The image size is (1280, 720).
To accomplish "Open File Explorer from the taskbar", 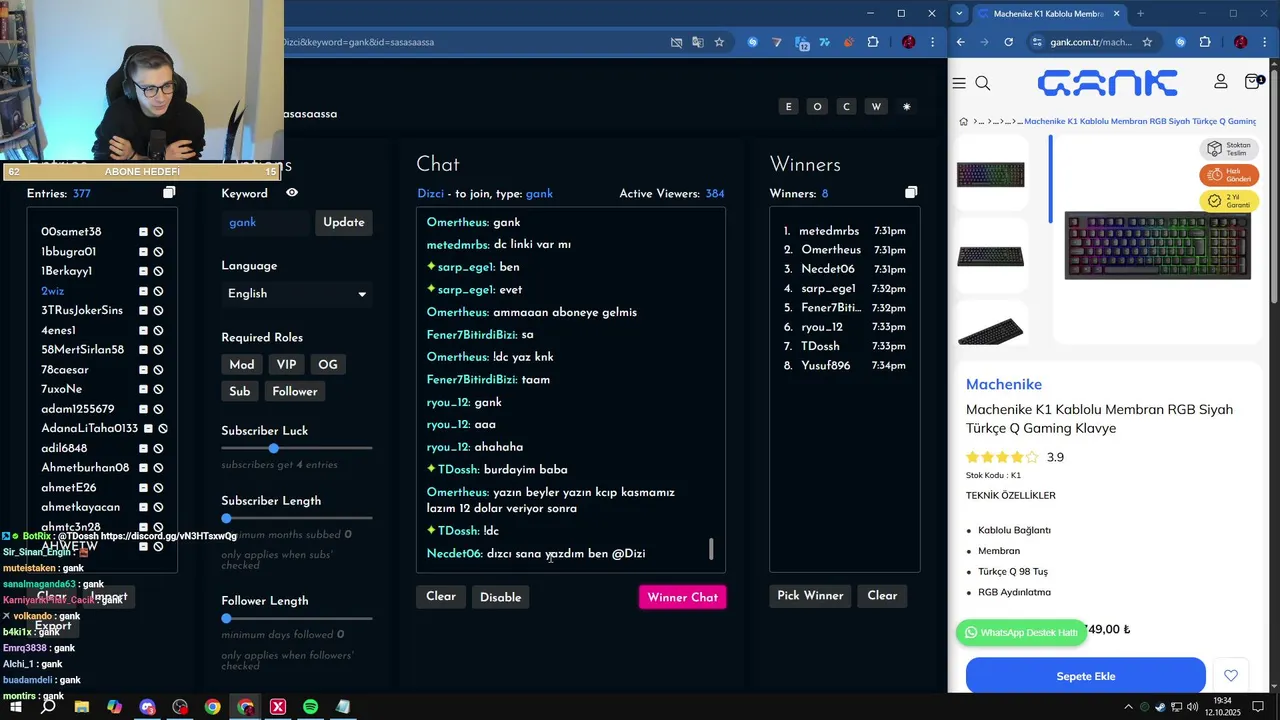I will (82, 707).
